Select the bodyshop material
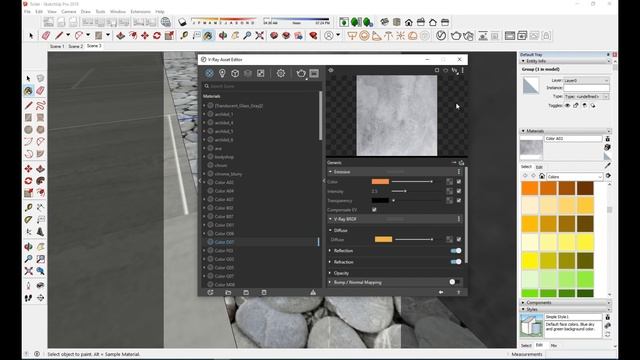Image resolution: width=640 pixels, height=360 pixels. tap(224, 157)
